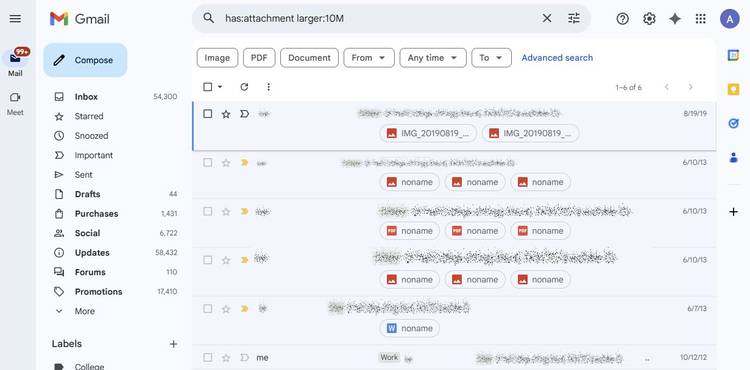The height and width of the screenshot is (370, 750).
Task: Open Contacts side panel icon
Action: [733, 157]
